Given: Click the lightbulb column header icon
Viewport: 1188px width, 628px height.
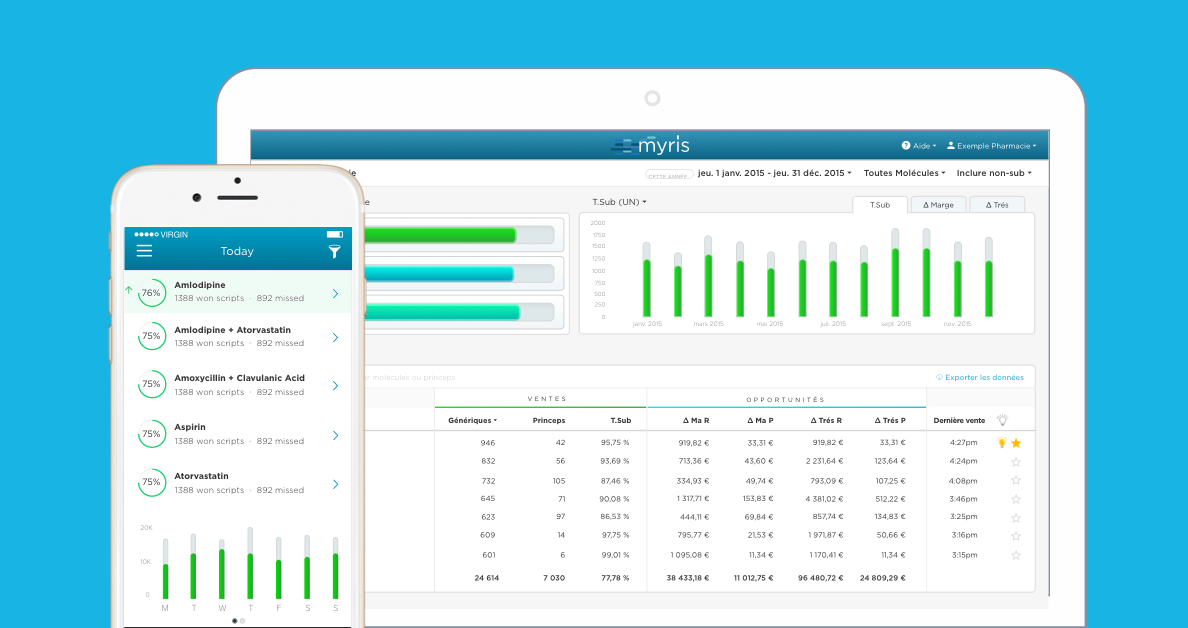Looking at the screenshot, I should pyautogui.click(x=1002, y=421).
